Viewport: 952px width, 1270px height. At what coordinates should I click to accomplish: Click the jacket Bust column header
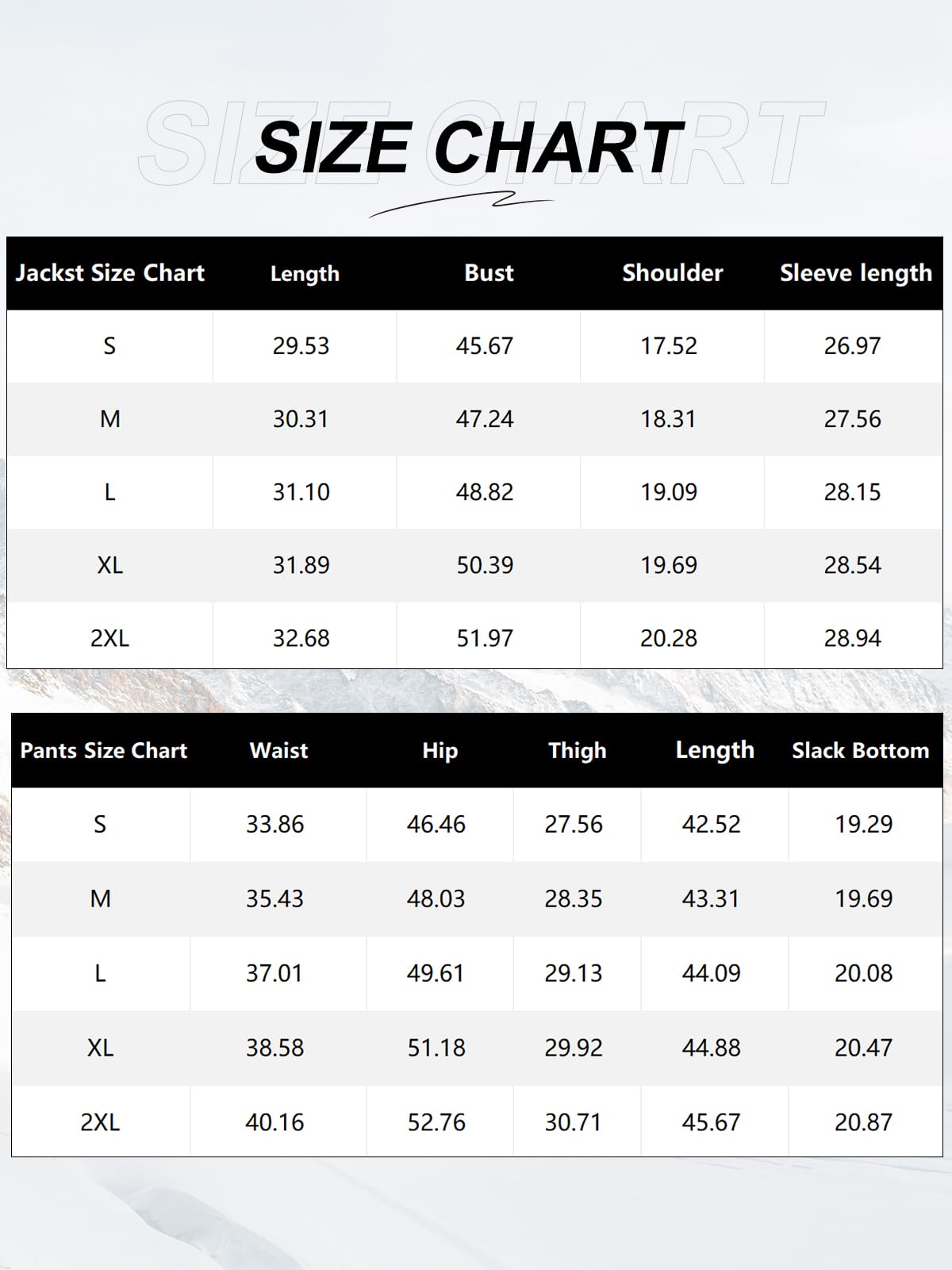click(x=489, y=273)
